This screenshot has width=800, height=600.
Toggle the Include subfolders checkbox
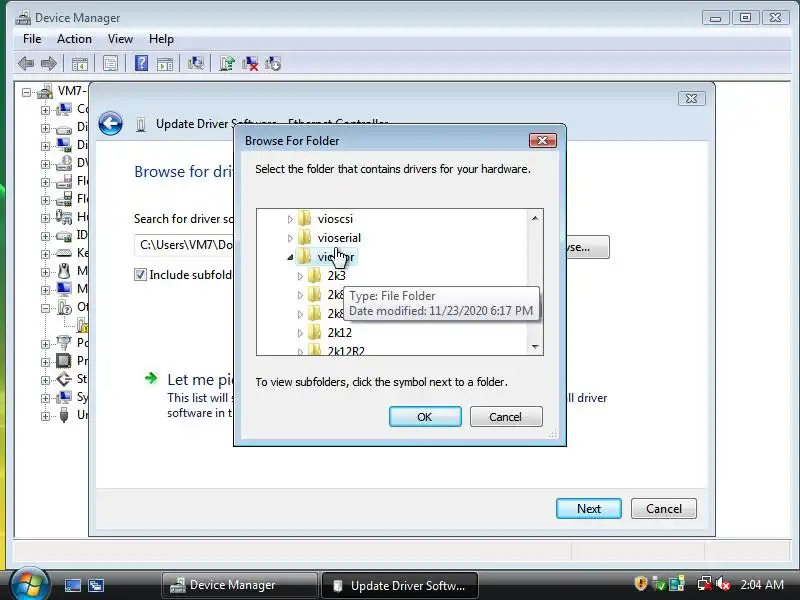pos(140,275)
